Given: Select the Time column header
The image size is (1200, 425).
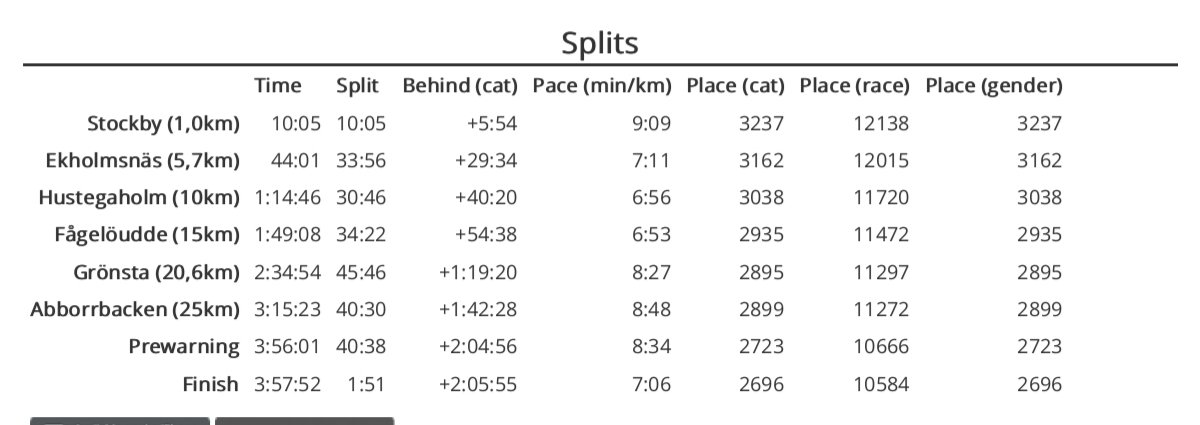Looking at the screenshot, I should pyautogui.click(x=278, y=86).
